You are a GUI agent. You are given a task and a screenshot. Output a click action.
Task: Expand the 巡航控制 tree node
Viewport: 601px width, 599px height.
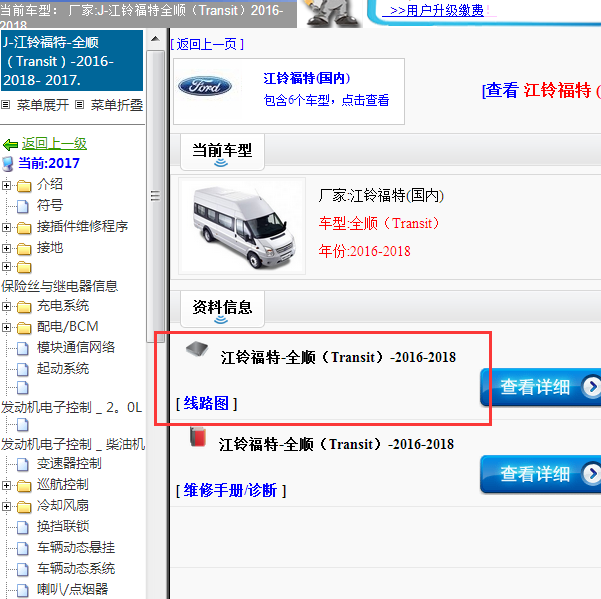6,486
